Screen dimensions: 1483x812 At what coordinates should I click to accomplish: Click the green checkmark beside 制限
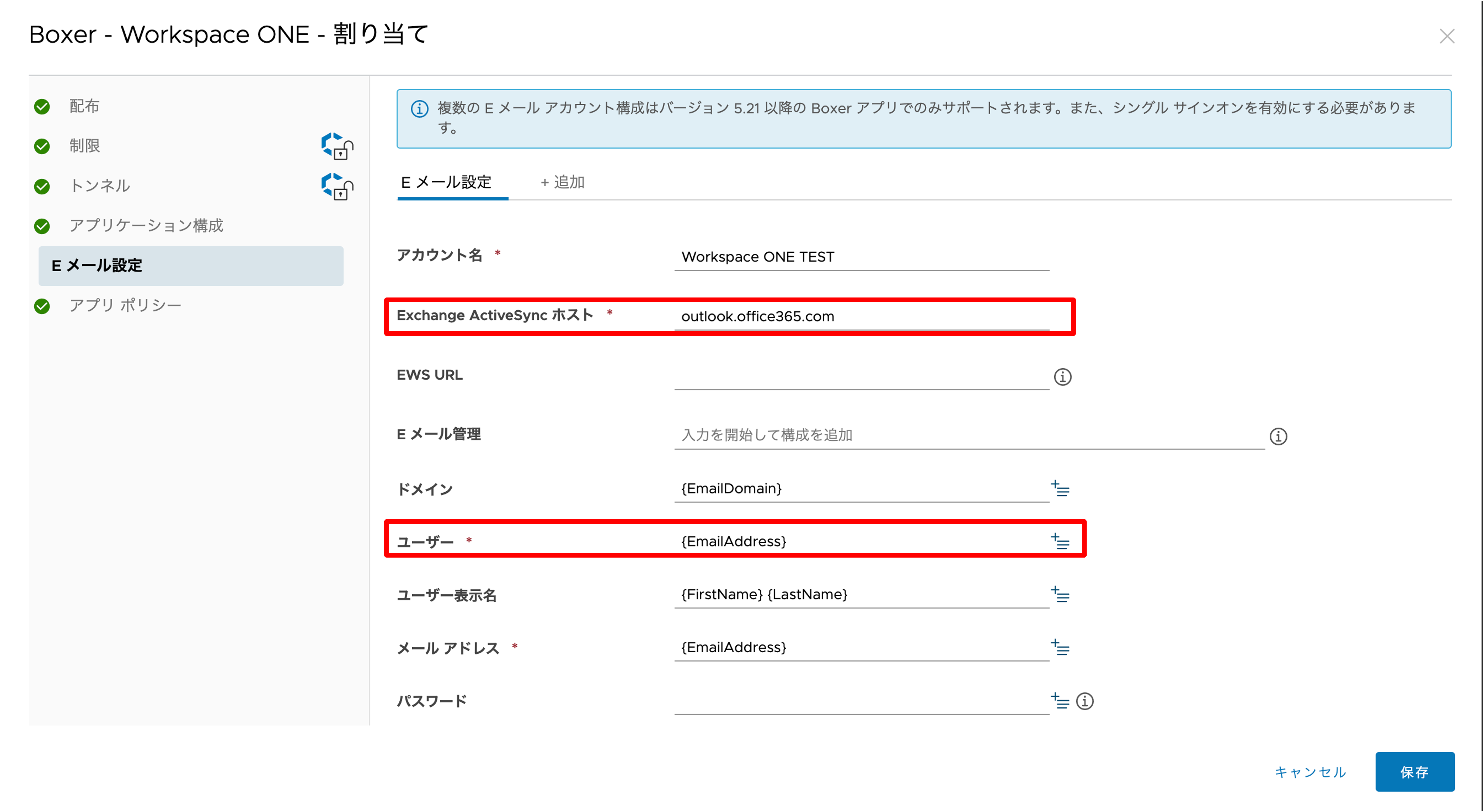tap(42, 146)
